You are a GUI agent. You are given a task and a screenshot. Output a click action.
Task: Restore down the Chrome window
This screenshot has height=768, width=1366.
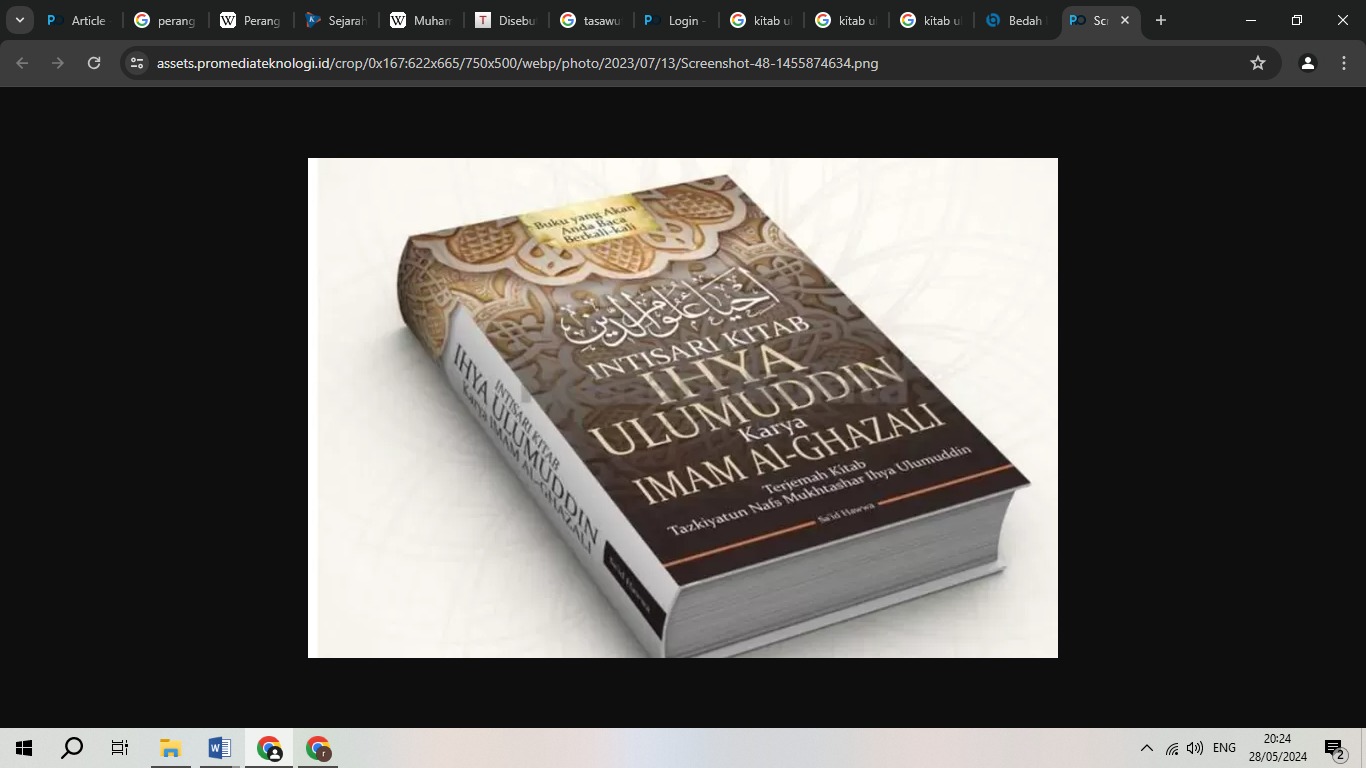click(1296, 20)
